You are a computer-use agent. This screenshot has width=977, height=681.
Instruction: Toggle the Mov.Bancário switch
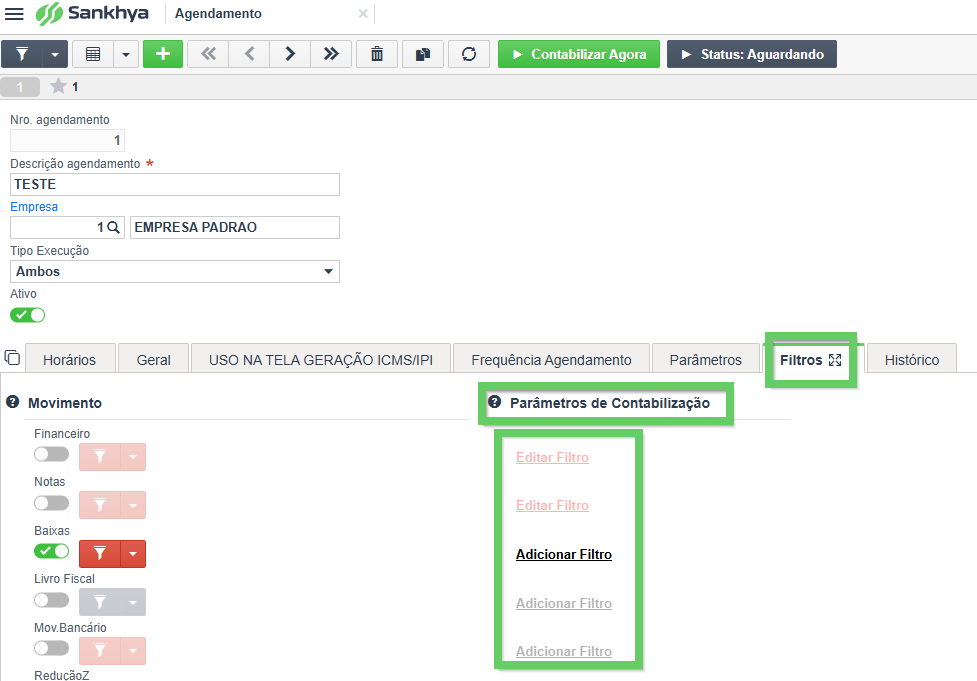click(52, 648)
